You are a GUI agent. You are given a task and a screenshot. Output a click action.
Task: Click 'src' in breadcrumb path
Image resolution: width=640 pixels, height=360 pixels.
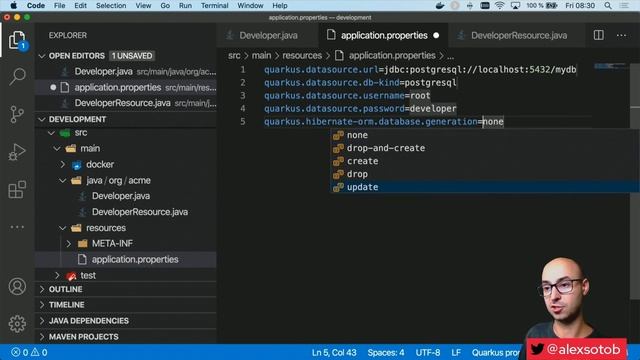coord(234,56)
